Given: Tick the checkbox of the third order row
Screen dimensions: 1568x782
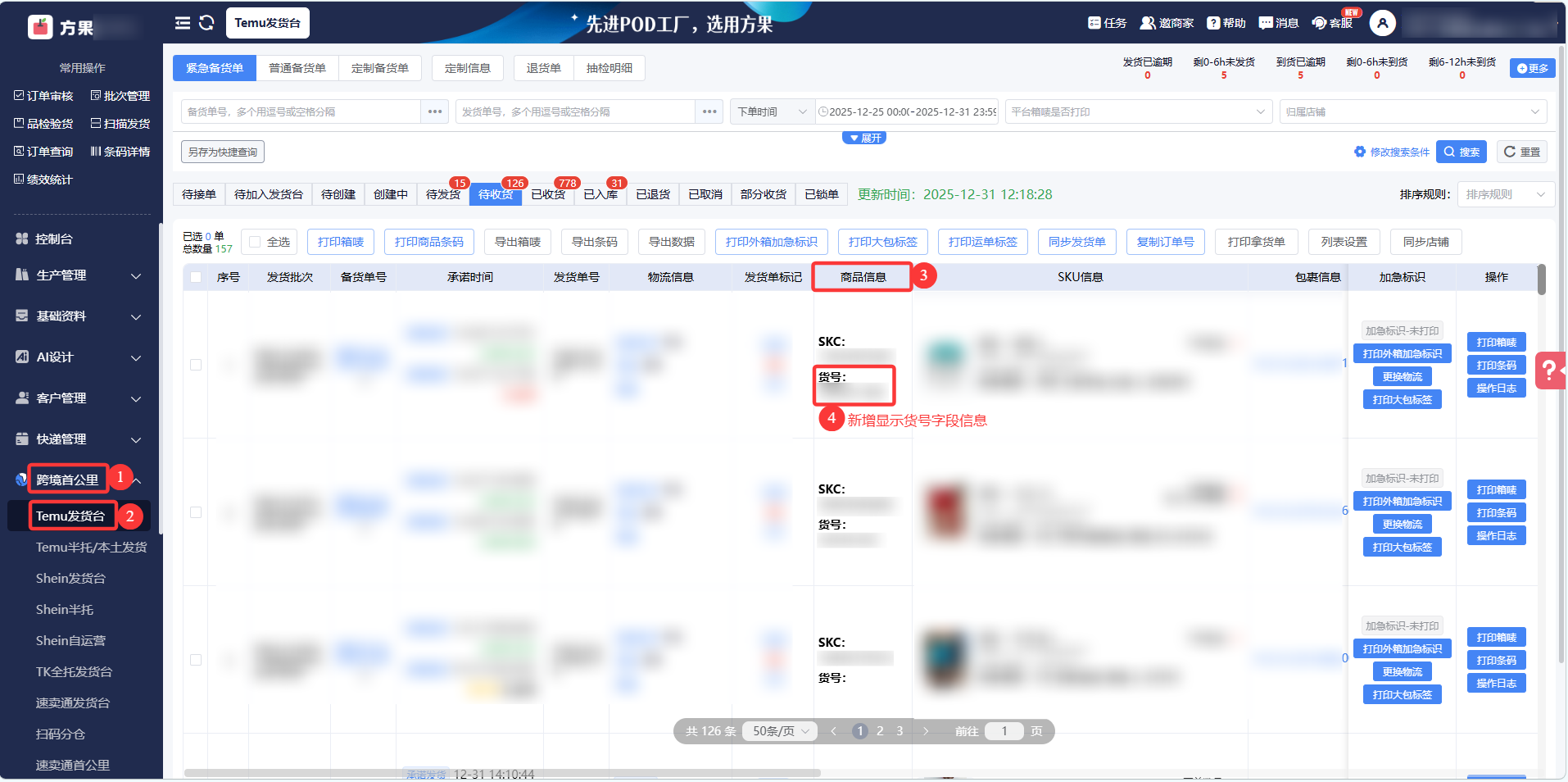Looking at the screenshot, I should pyautogui.click(x=196, y=660).
